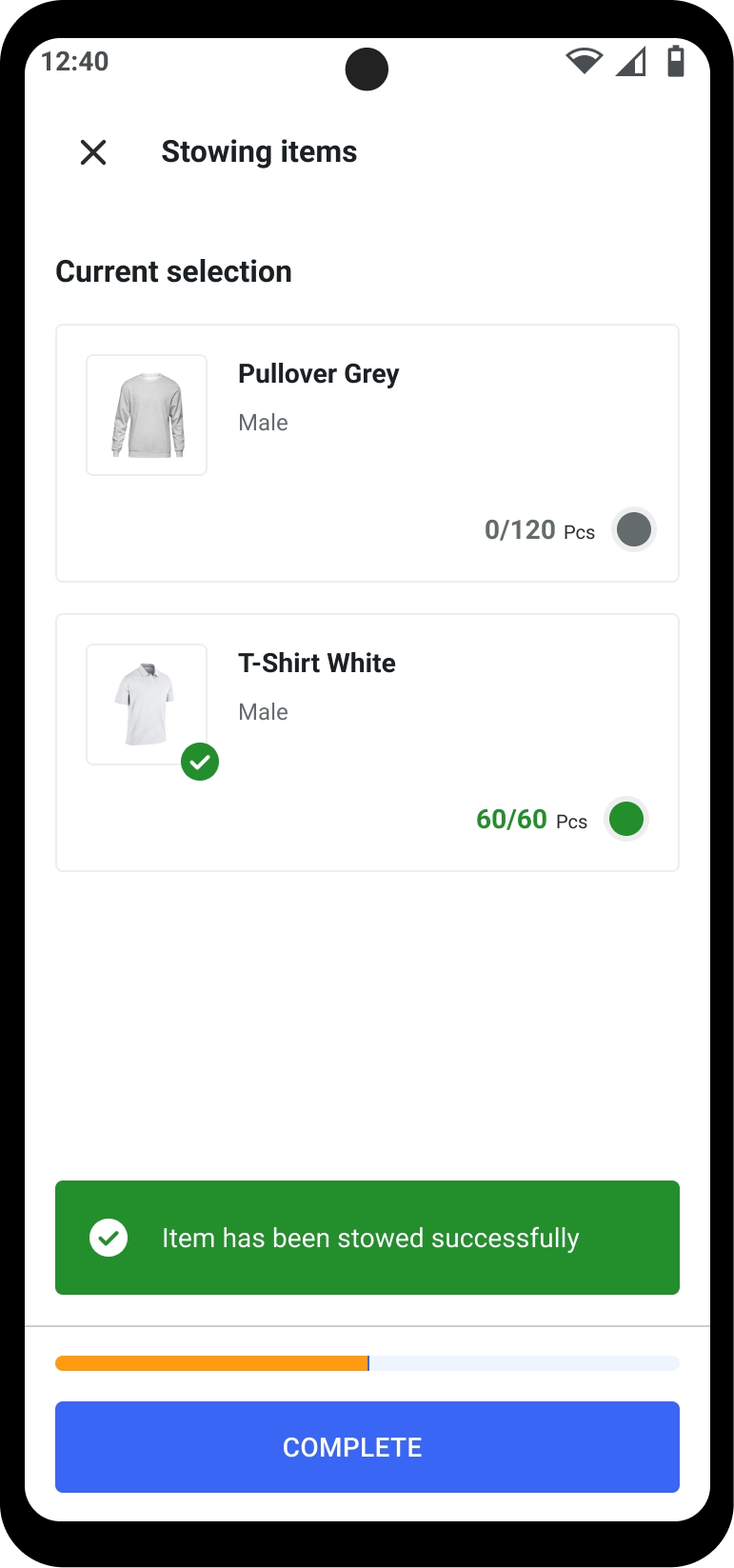734x1568 pixels.
Task: Open the Pullover Grey product thumbnail
Action: 147,415
